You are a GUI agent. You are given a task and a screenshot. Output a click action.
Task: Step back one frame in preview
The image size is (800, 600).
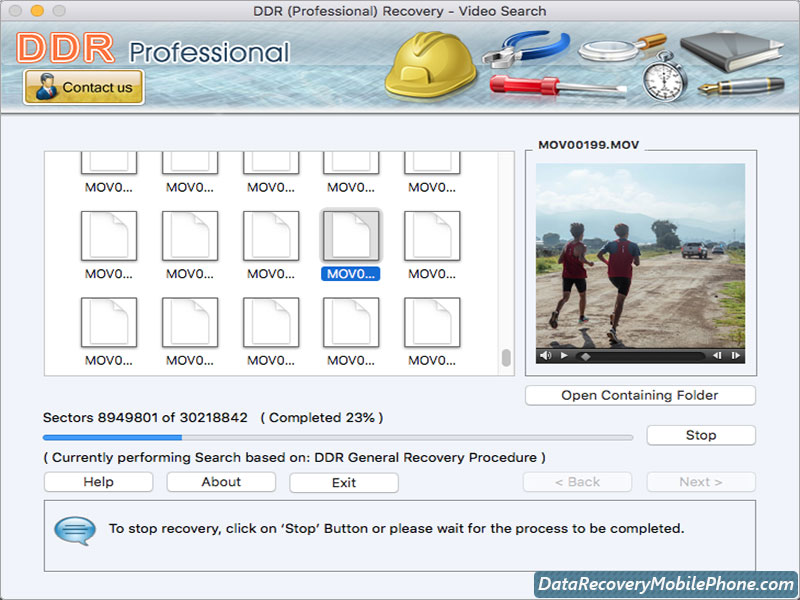[x=717, y=355]
